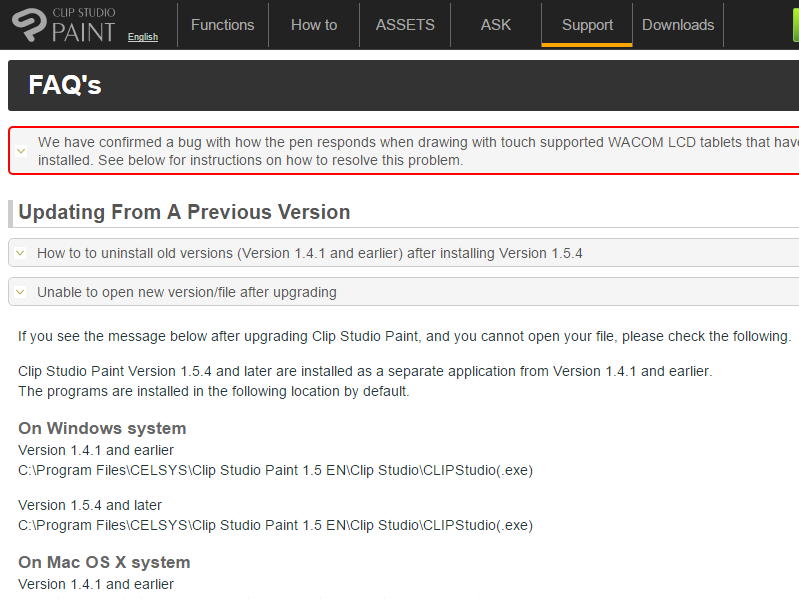Click the 'Updating From A Previous Version' heading
The height and width of the screenshot is (599, 799).
184,212
